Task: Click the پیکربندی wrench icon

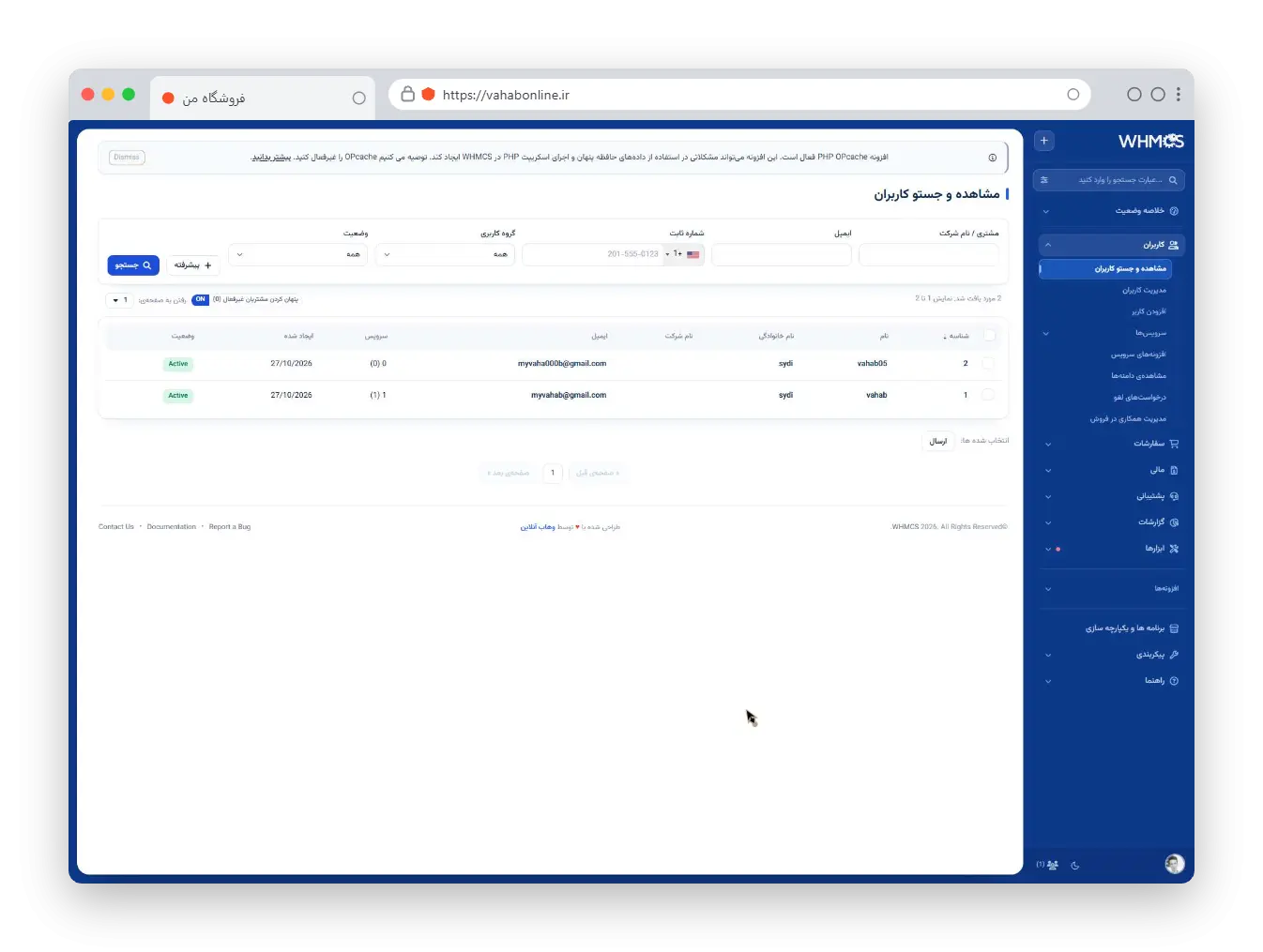Action: click(1174, 655)
